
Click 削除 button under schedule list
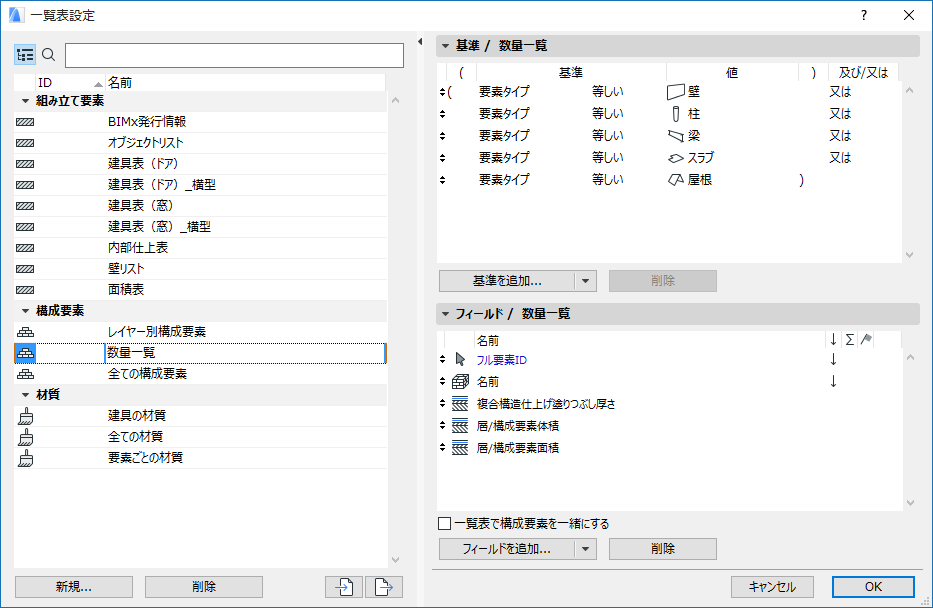tap(204, 587)
